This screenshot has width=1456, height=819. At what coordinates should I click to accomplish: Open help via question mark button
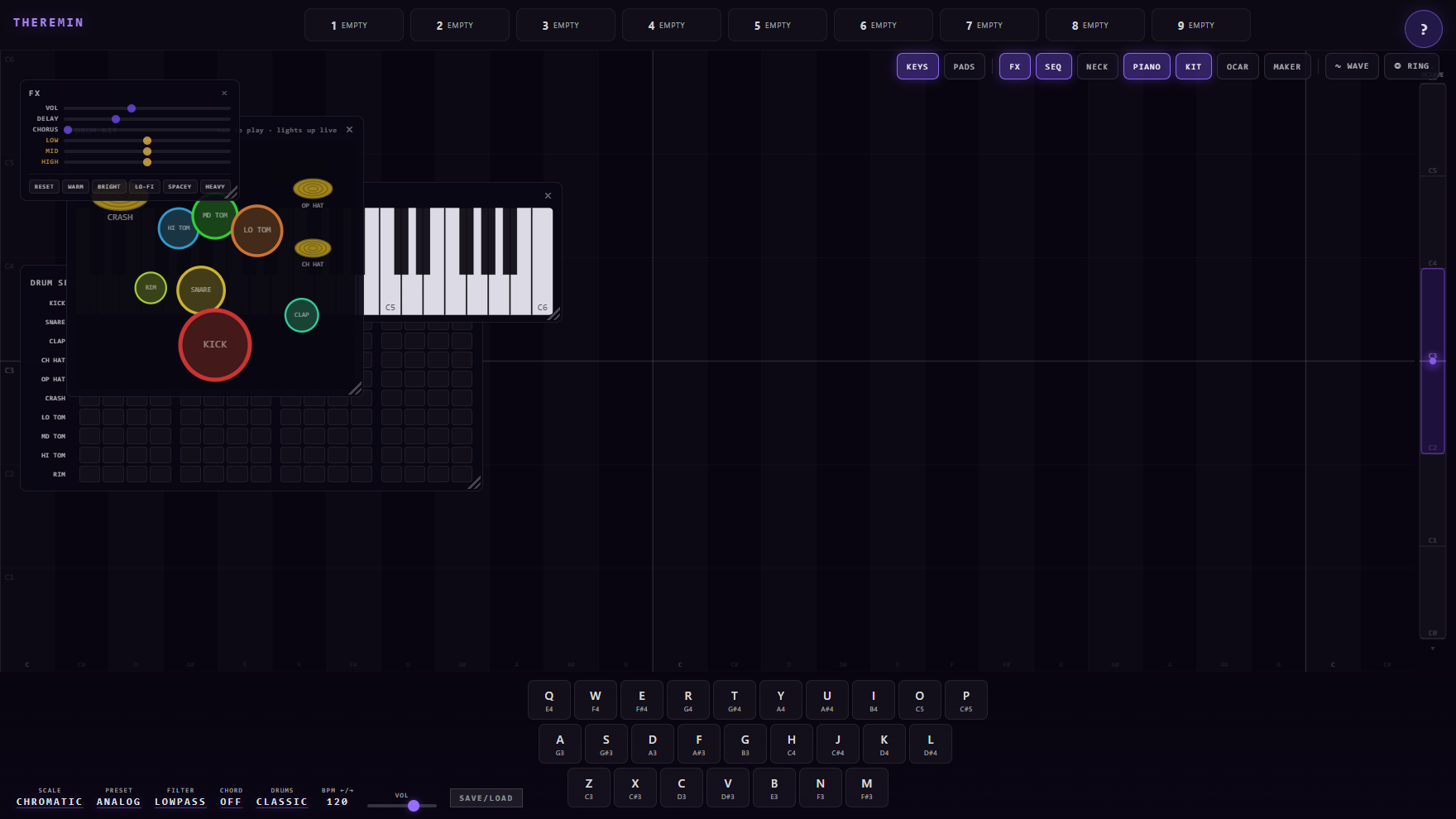click(1423, 29)
